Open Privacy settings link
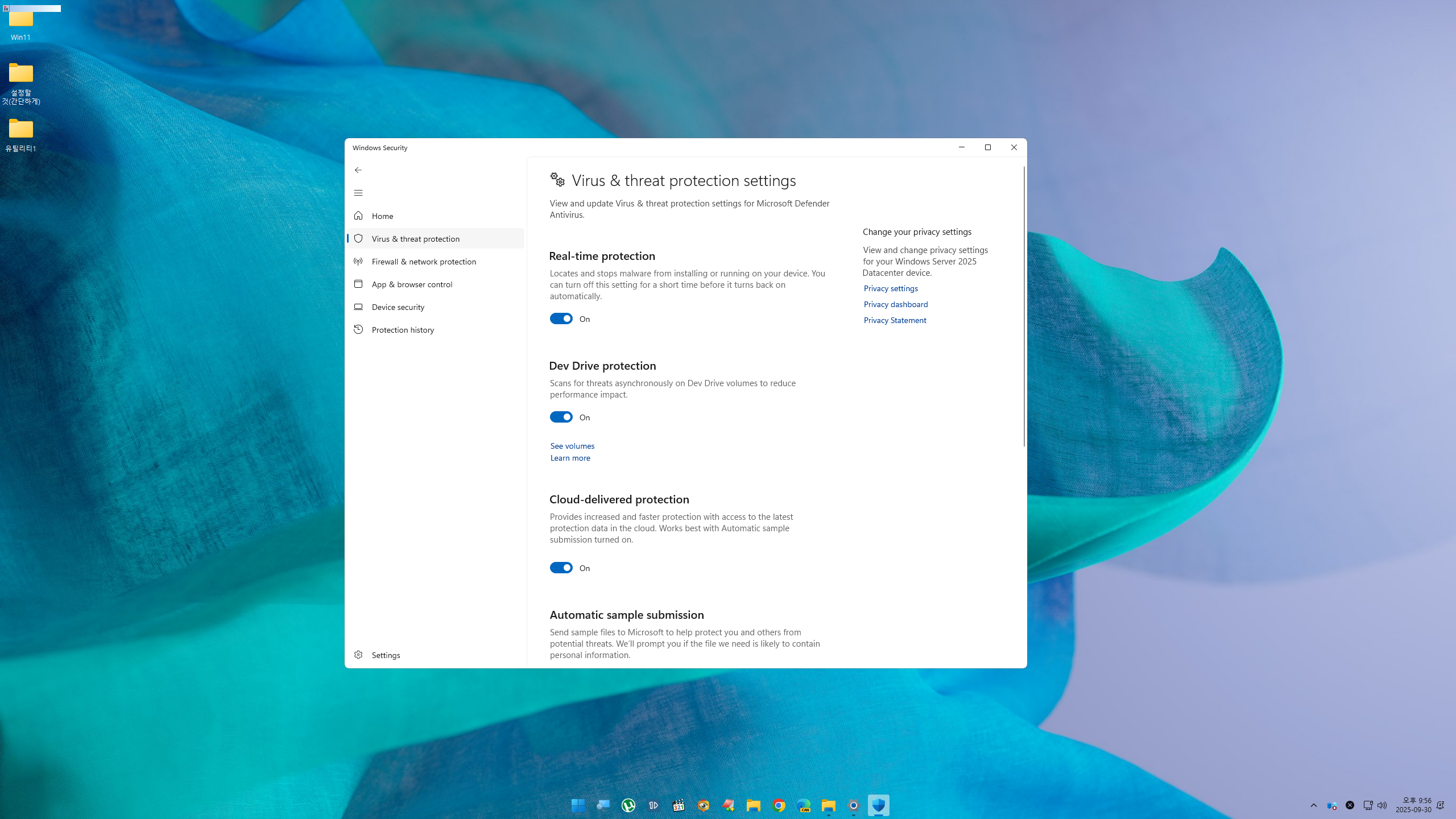 click(x=890, y=288)
